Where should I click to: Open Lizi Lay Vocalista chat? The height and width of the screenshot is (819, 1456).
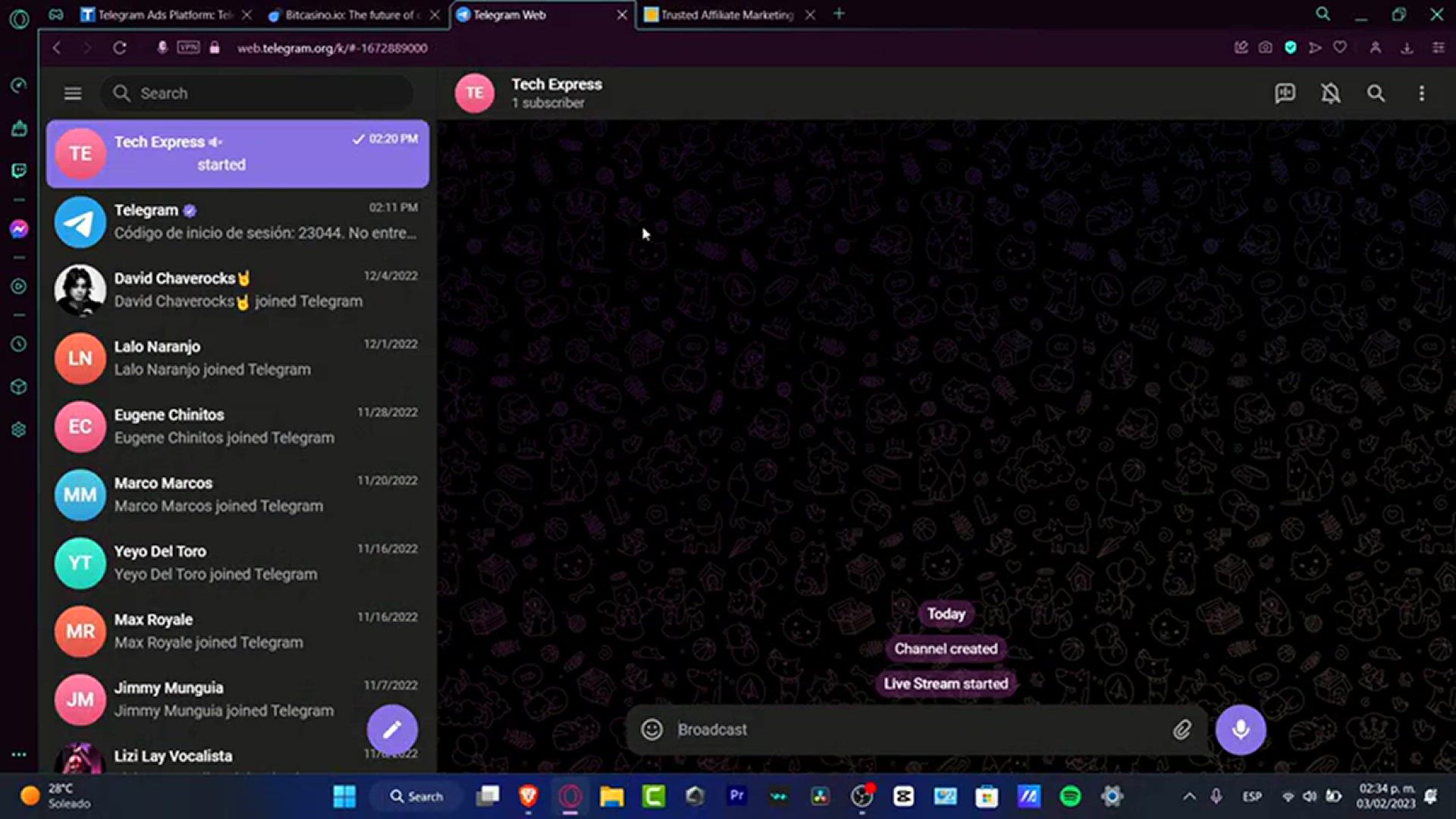coord(237,755)
